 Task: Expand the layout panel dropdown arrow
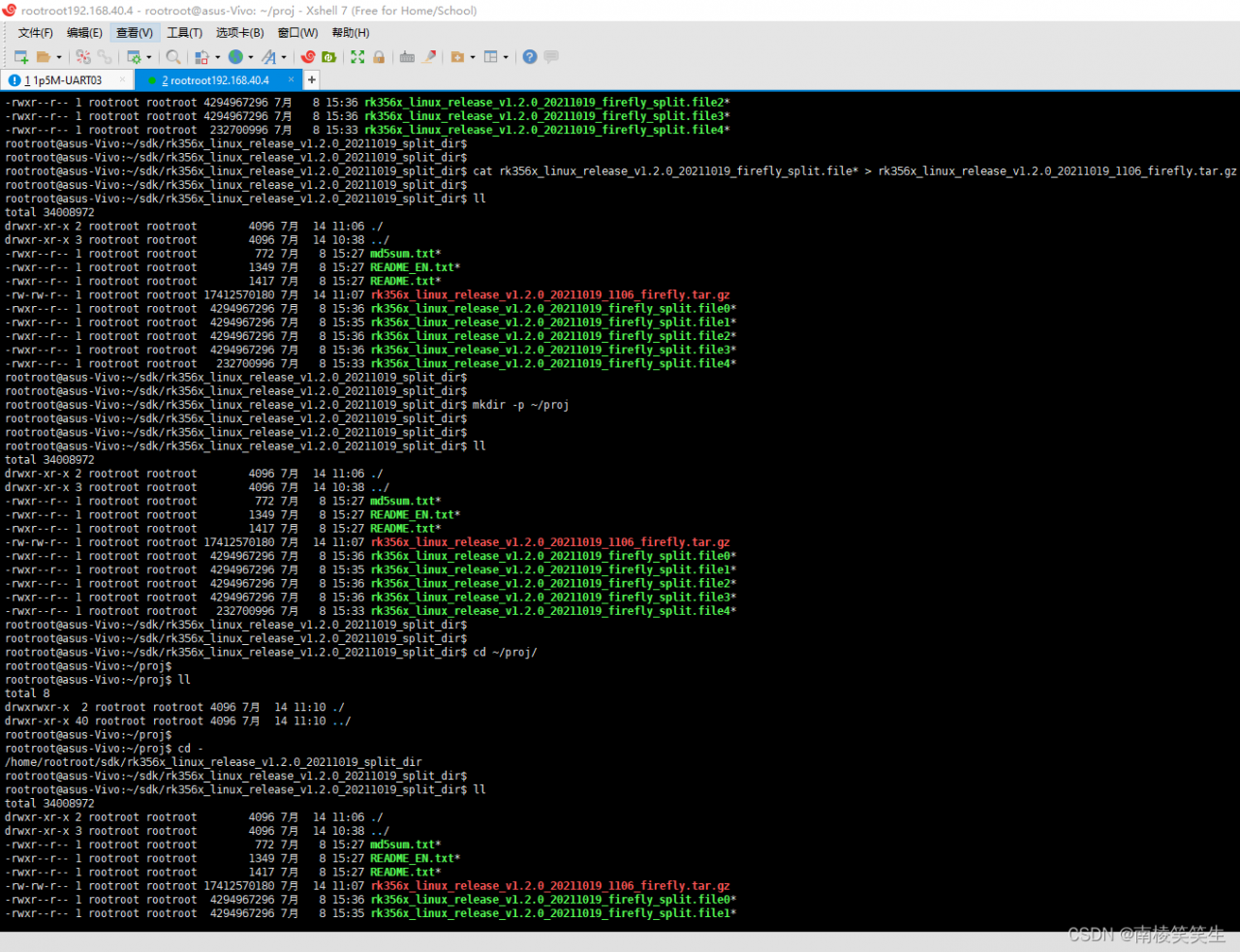pyautogui.click(x=506, y=58)
